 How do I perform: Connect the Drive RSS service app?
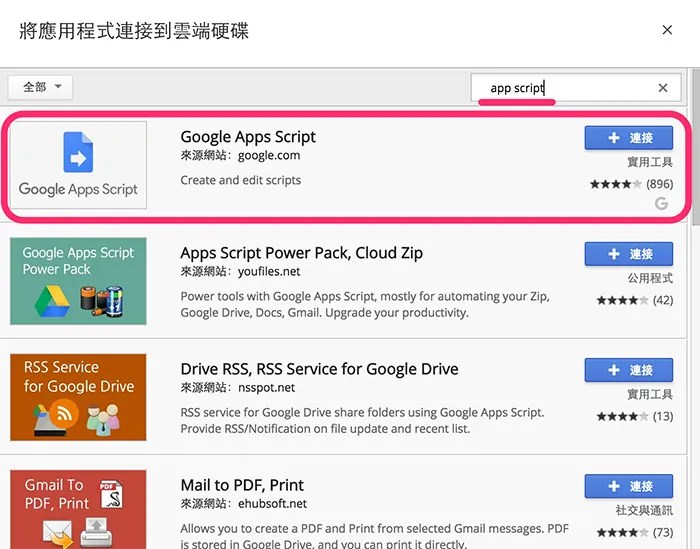[629, 370]
